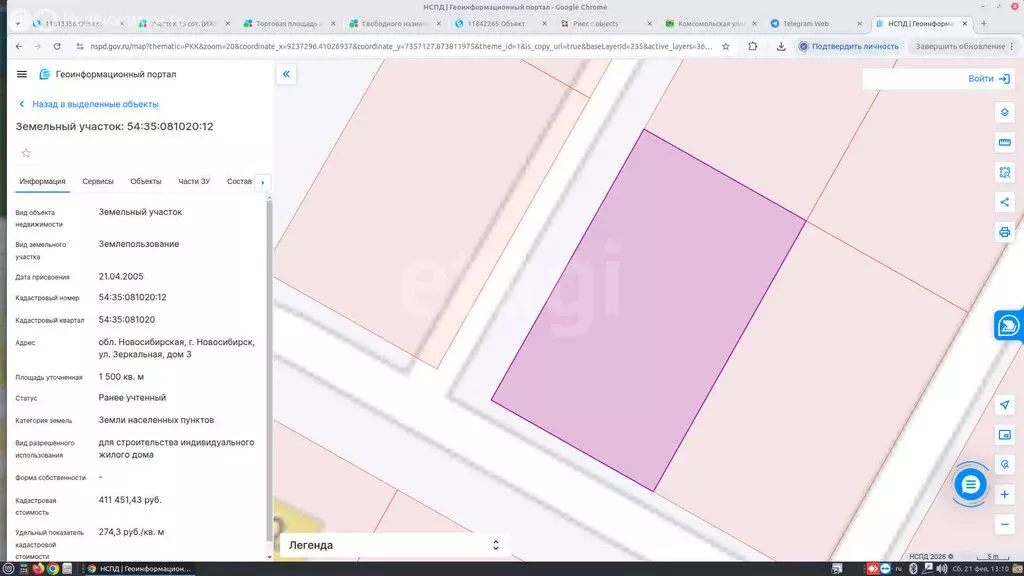Screen dimensions: 1024x576
Task: Toggle the overview mini-map window
Action: click(x=1005, y=435)
